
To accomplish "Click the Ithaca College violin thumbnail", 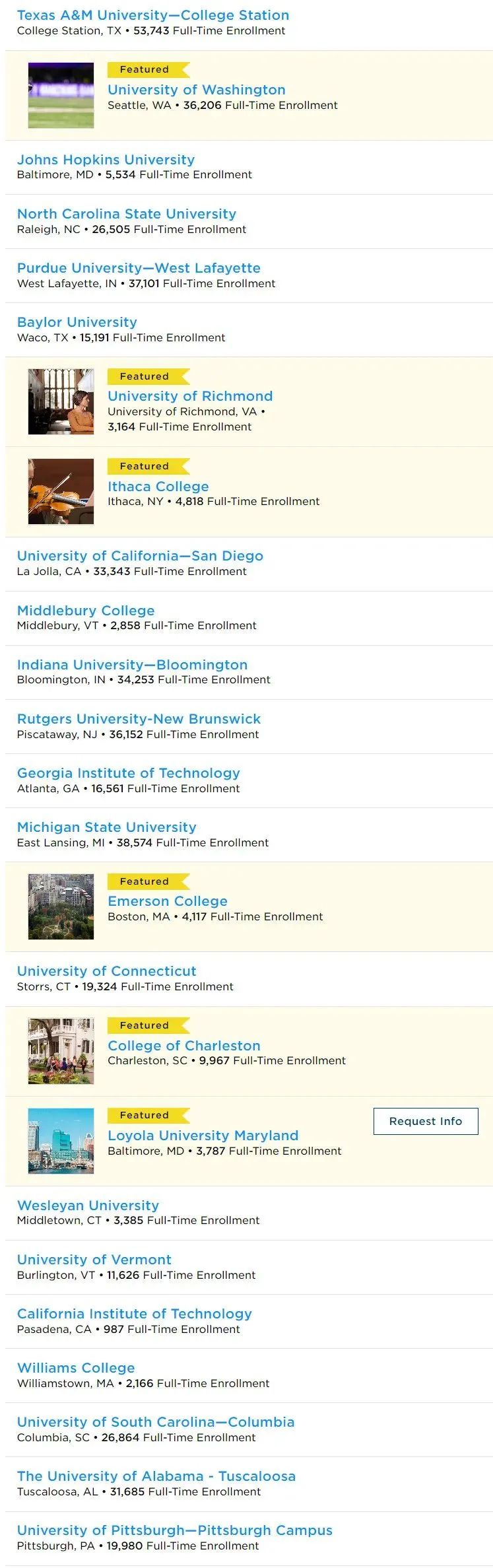I will [x=61, y=491].
